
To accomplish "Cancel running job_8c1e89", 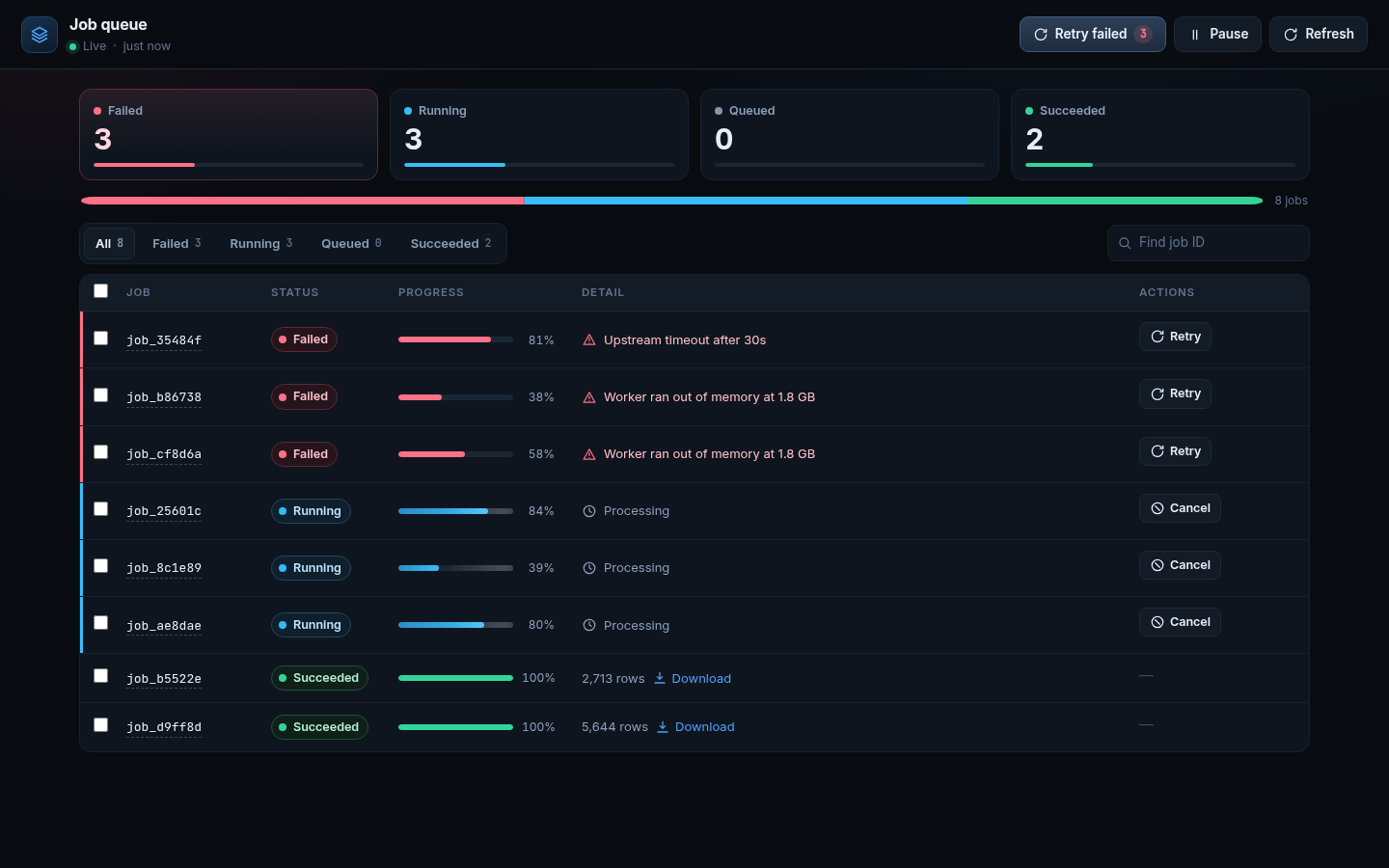I will click(x=1180, y=565).
